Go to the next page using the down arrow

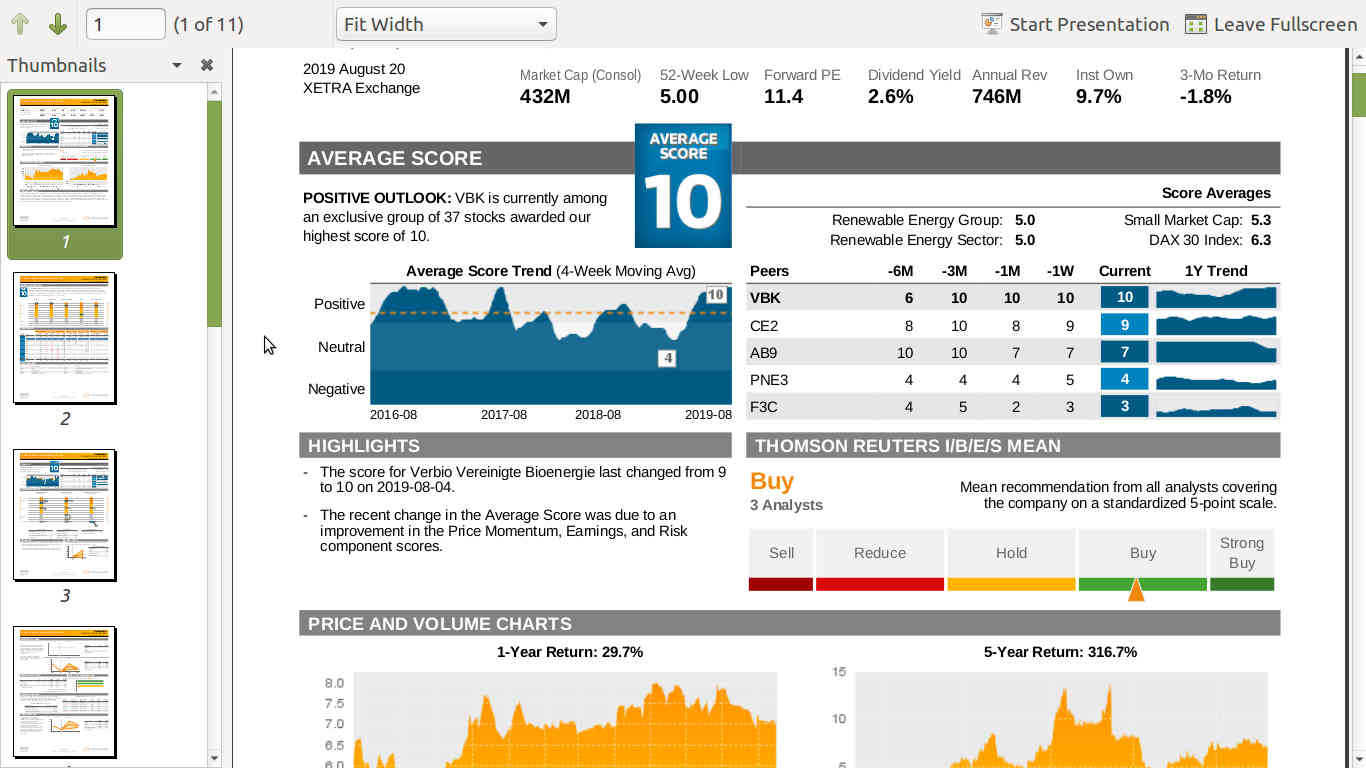click(57, 24)
